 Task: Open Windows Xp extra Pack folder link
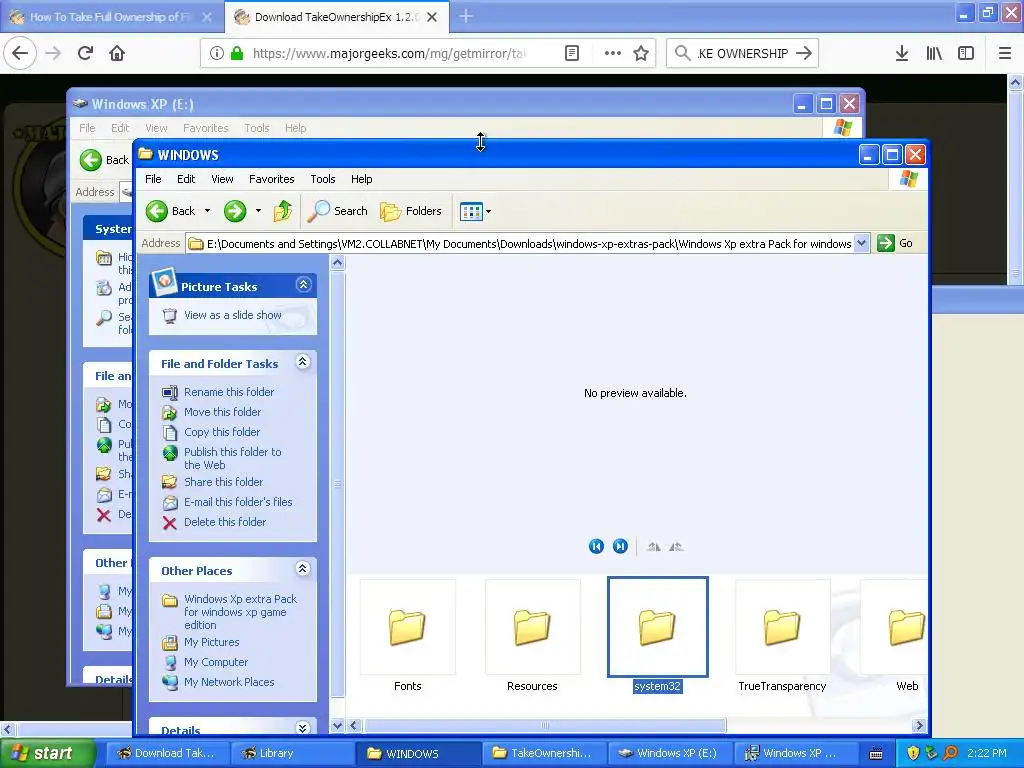pyautogui.click(x=240, y=612)
